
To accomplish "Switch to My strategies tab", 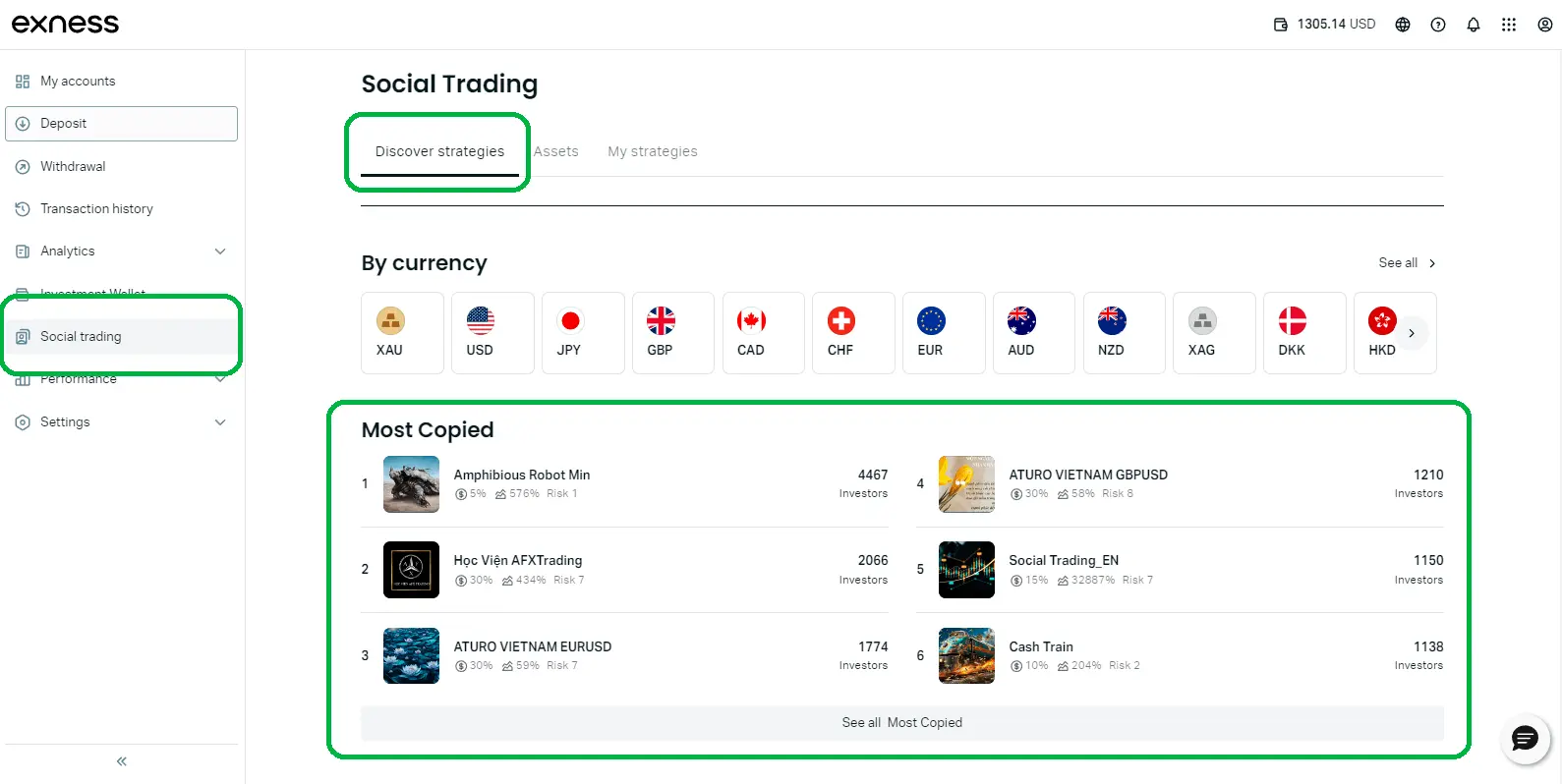I will [x=653, y=152].
